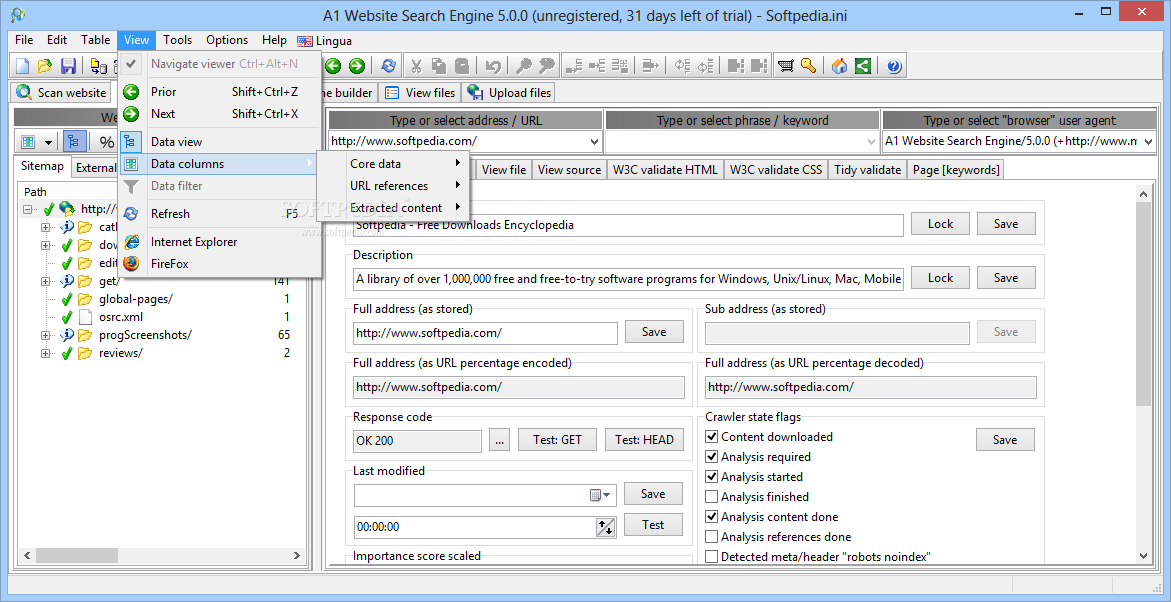Toggle Analysis required checkbox
The height and width of the screenshot is (602, 1171).
(x=712, y=456)
